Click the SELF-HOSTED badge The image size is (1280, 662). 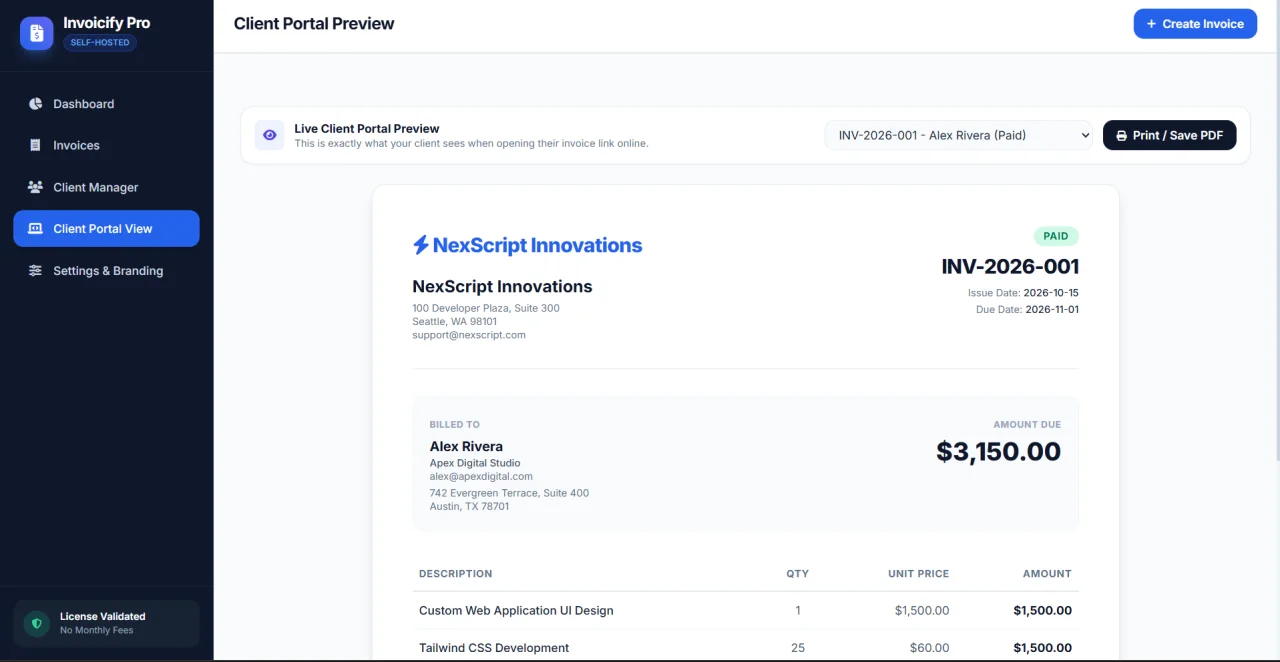pyautogui.click(x=100, y=43)
